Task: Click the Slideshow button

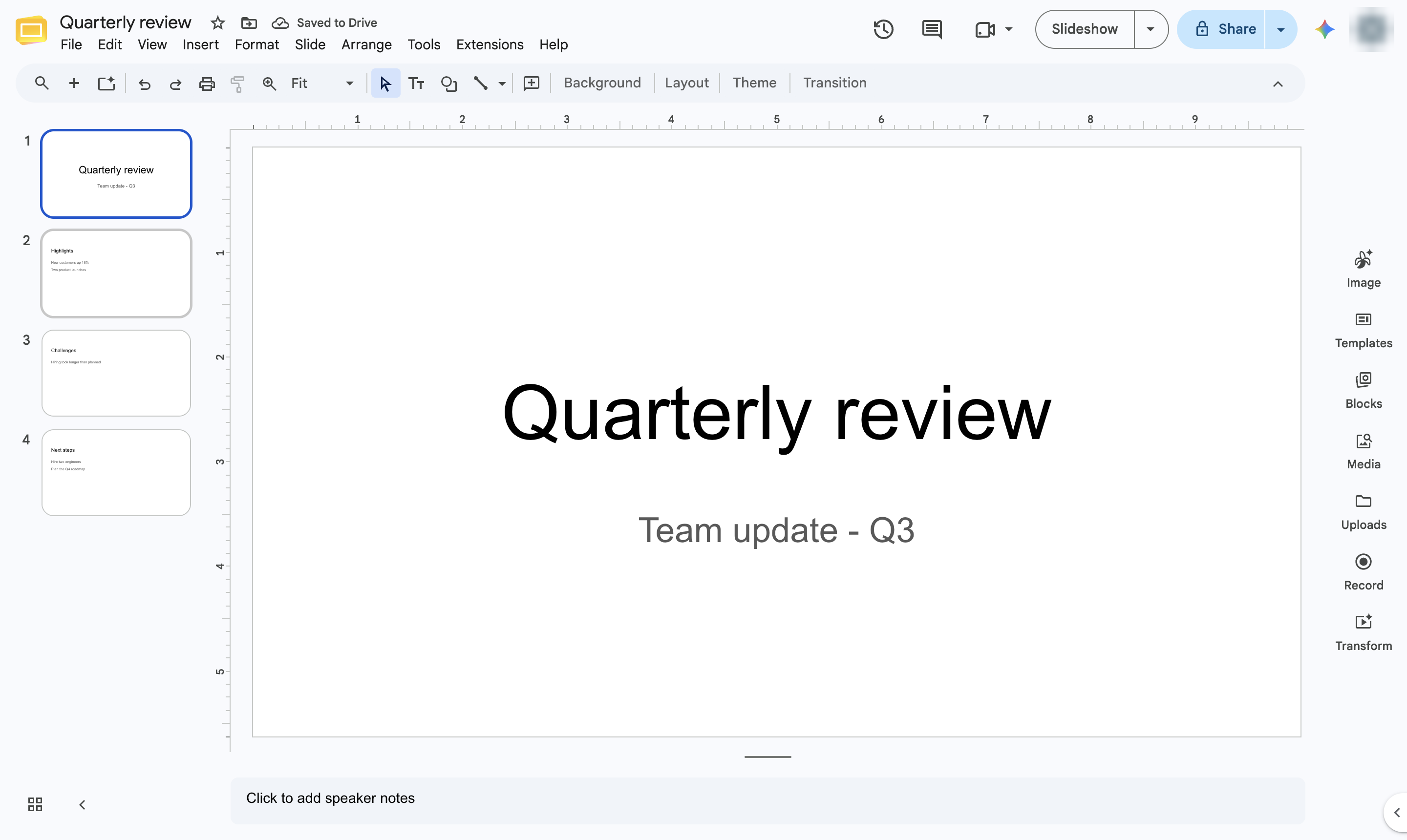Action: point(1084,29)
